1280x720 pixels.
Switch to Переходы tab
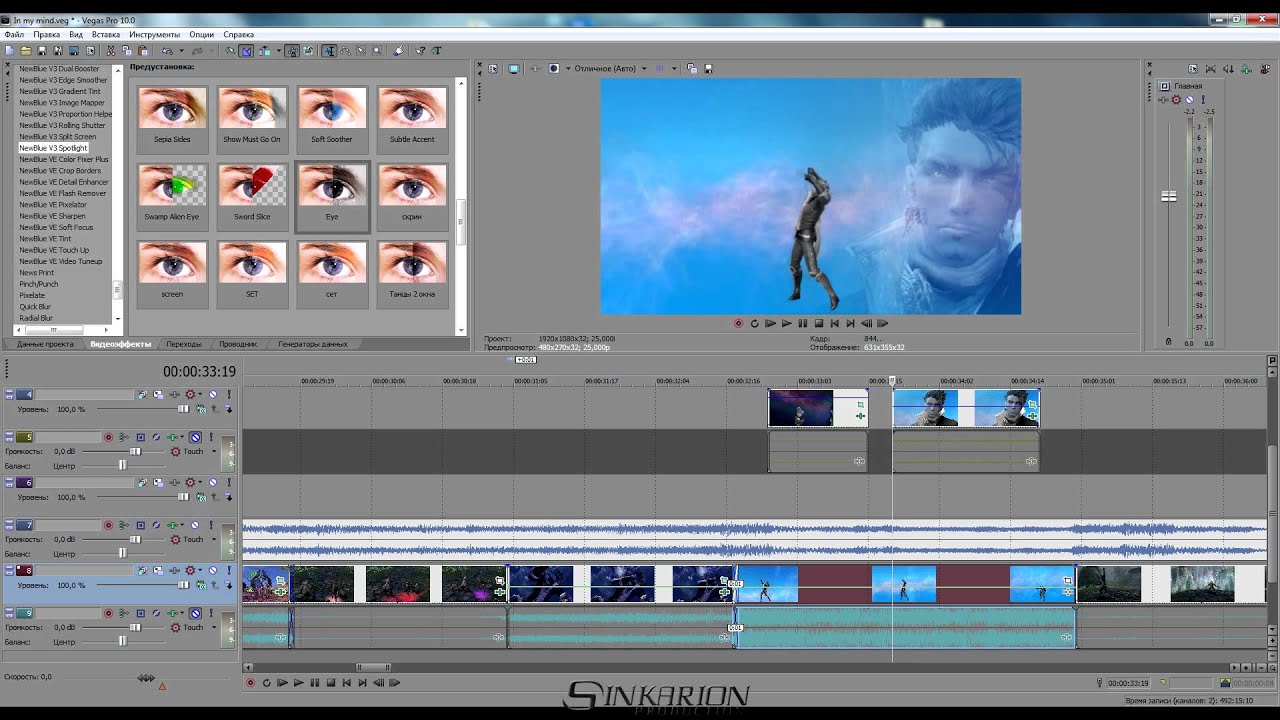[x=184, y=344]
